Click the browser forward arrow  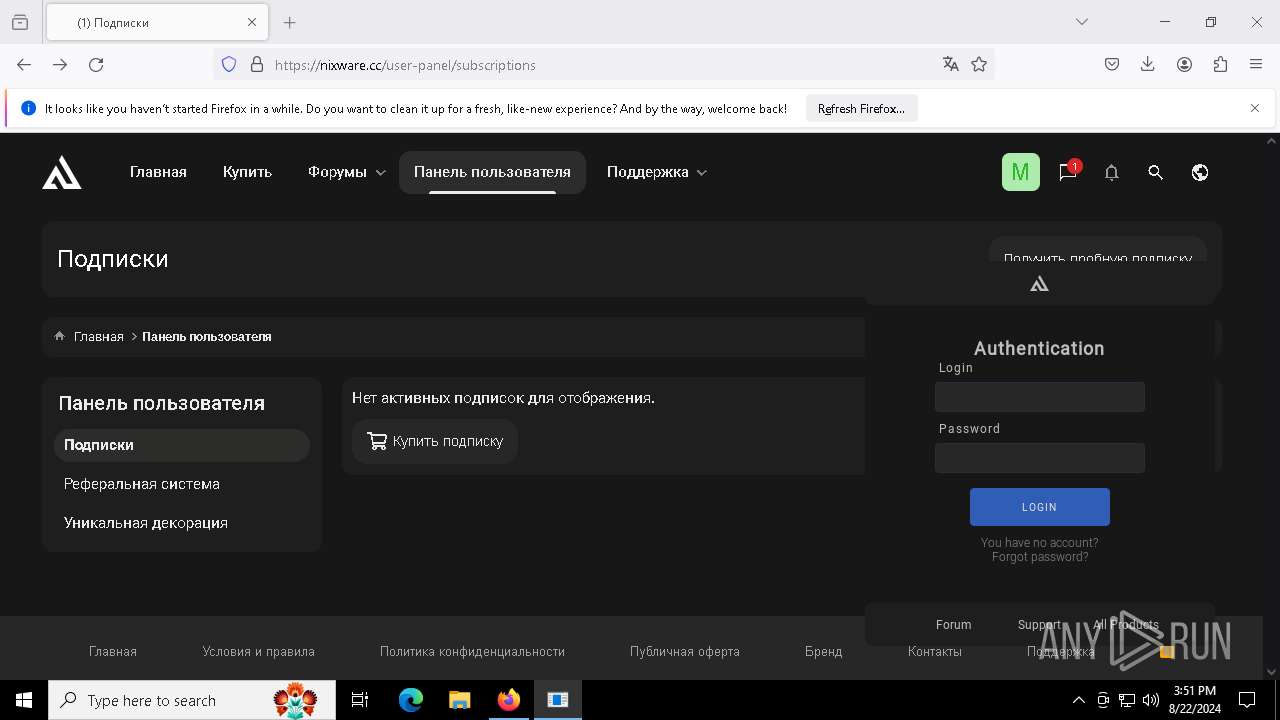[x=60, y=64]
